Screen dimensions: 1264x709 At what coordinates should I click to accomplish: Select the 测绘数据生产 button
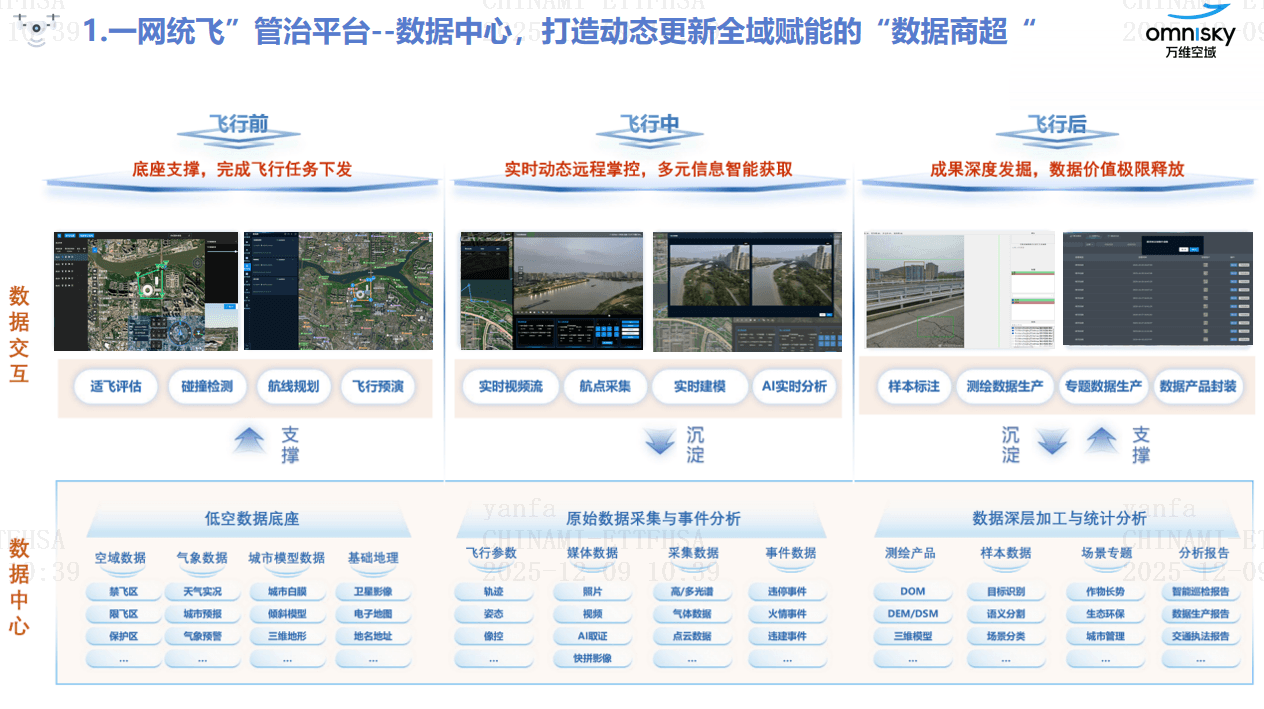pos(1005,387)
